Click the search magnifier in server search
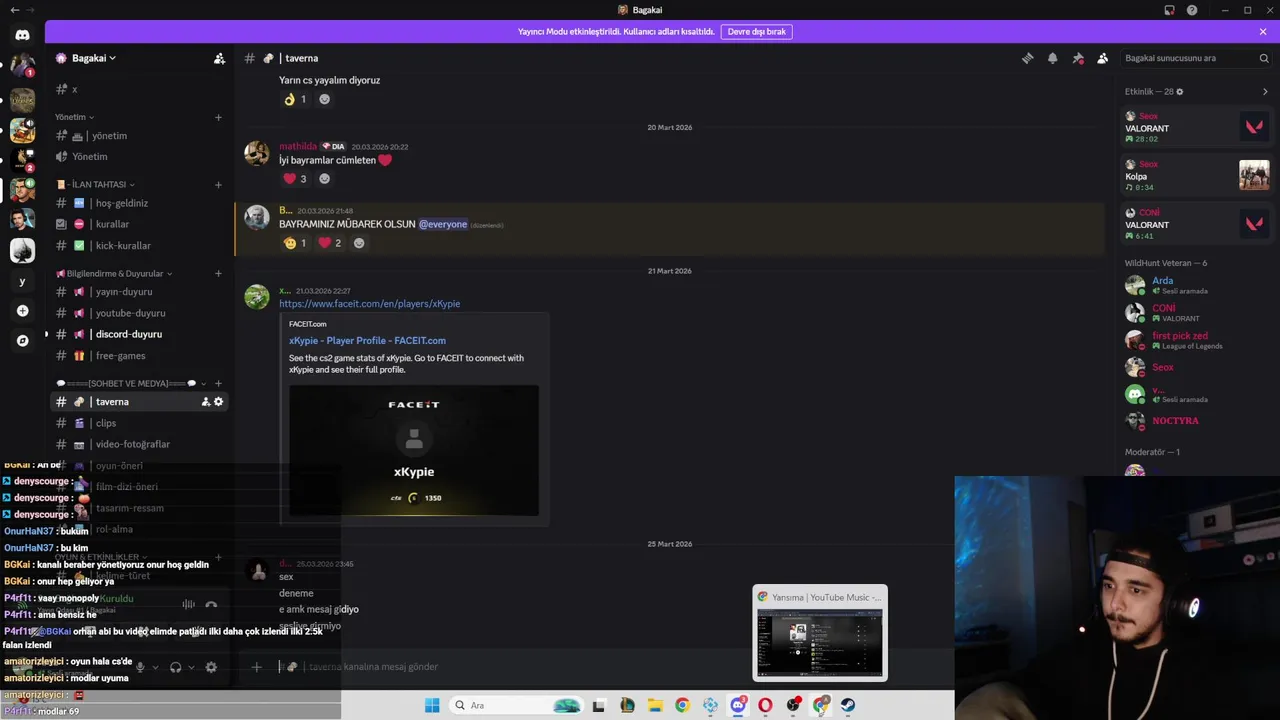1280x720 pixels. coord(1264,58)
